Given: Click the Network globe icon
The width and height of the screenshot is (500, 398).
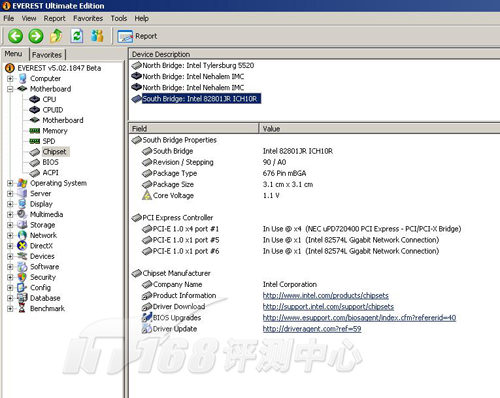Looking at the screenshot, I should point(22,235).
